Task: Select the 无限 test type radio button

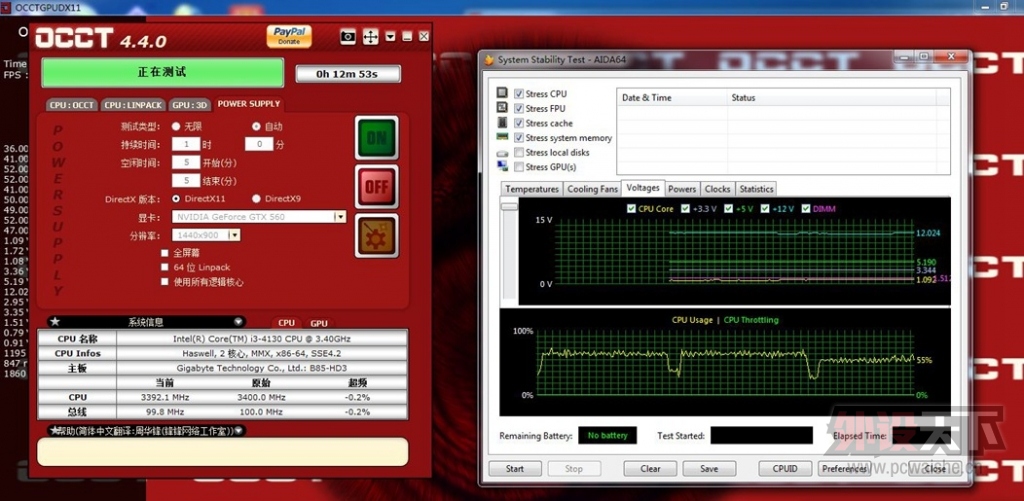Action: (176, 126)
